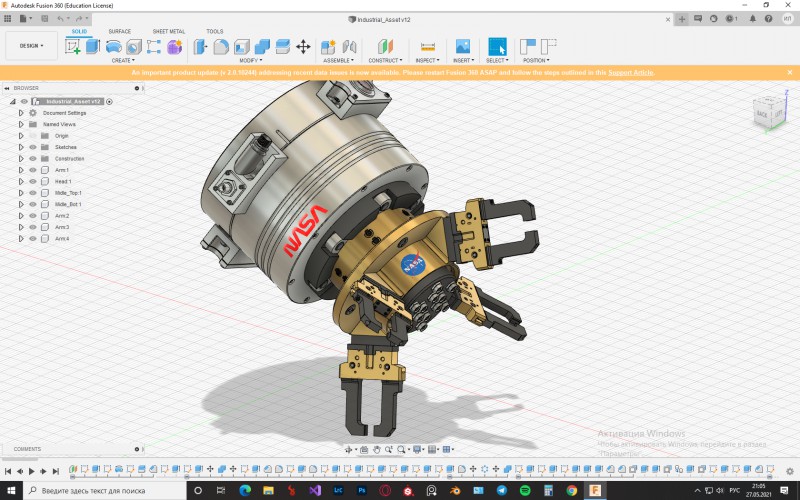Show the Origin folder

coord(32,135)
